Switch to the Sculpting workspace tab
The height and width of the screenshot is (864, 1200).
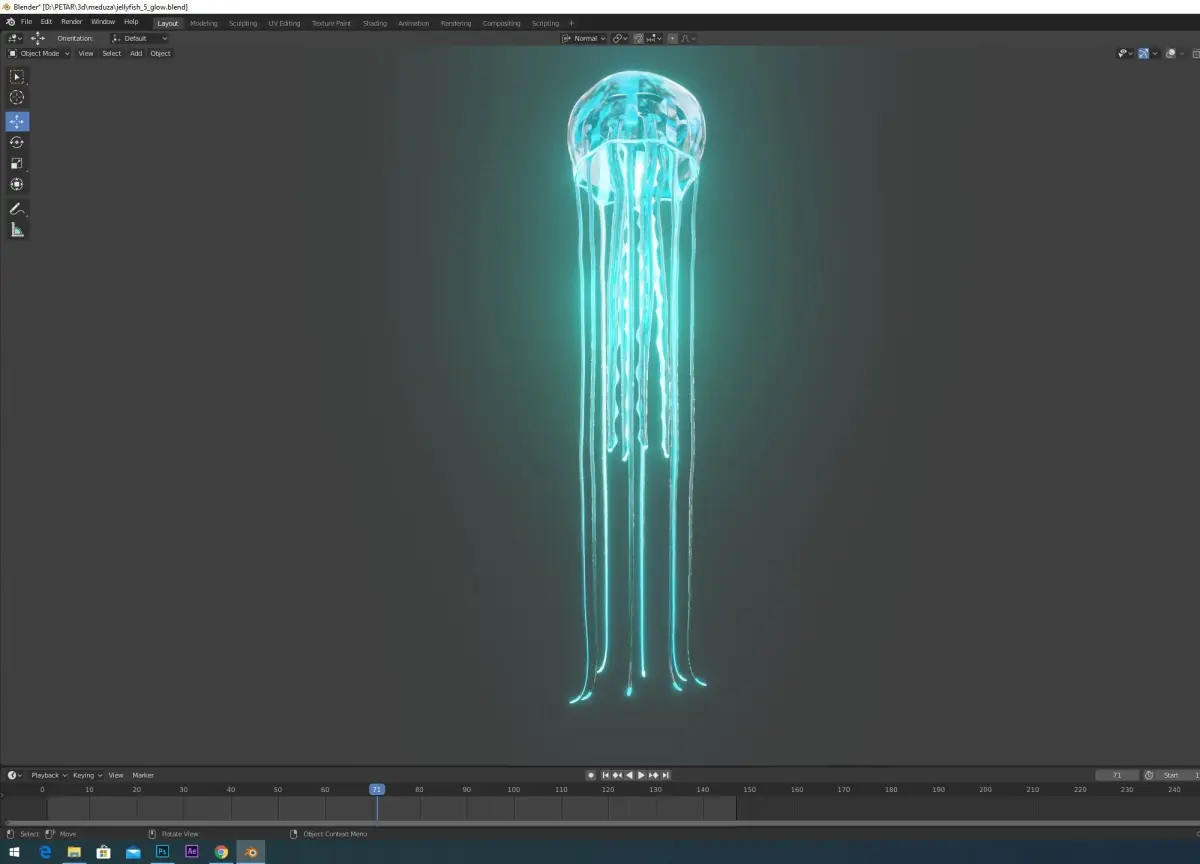(x=243, y=23)
